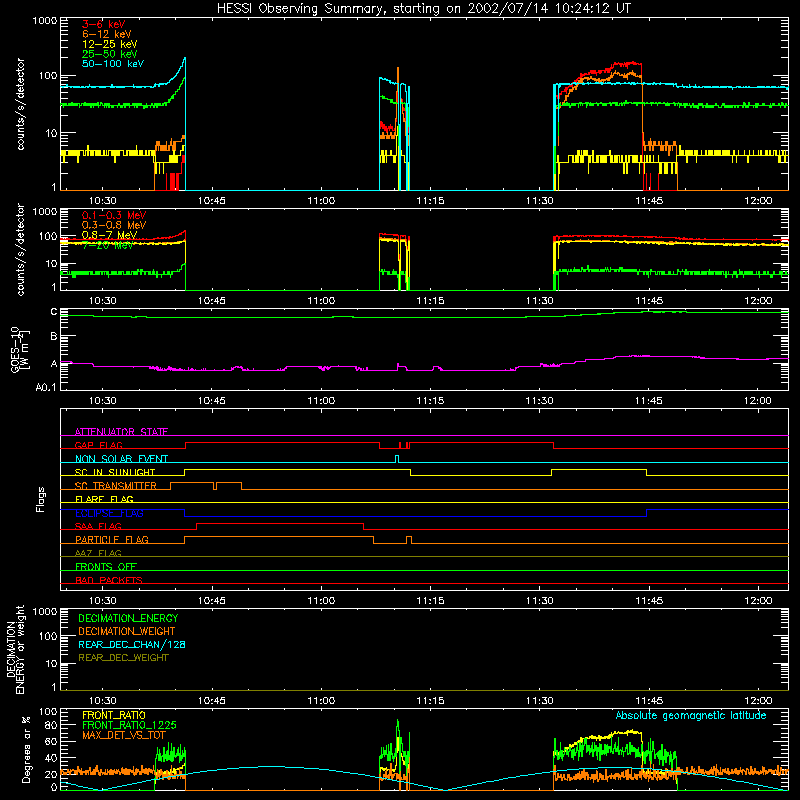The image size is (800, 800).
Task: Click the Absolute geomagnetic latitude label
Action: pos(691,715)
